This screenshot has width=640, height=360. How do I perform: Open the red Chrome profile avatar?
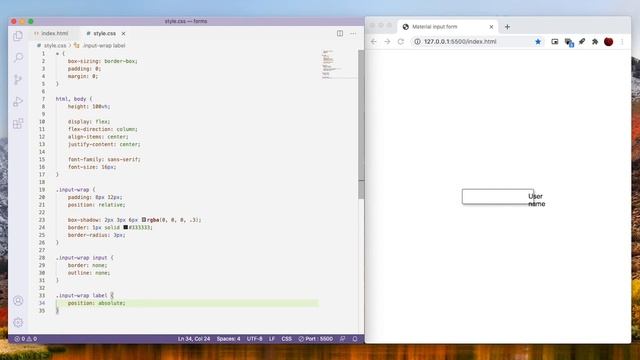[x=608, y=42]
